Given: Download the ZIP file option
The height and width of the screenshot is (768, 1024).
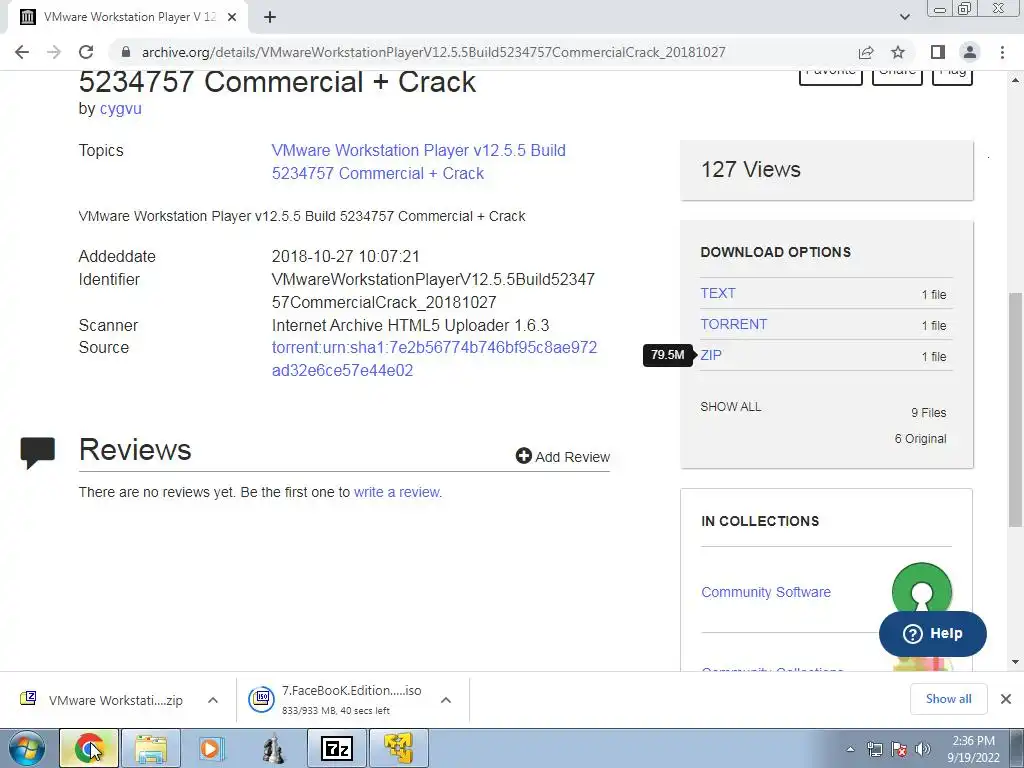Looking at the screenshot, I should point(711,355).
